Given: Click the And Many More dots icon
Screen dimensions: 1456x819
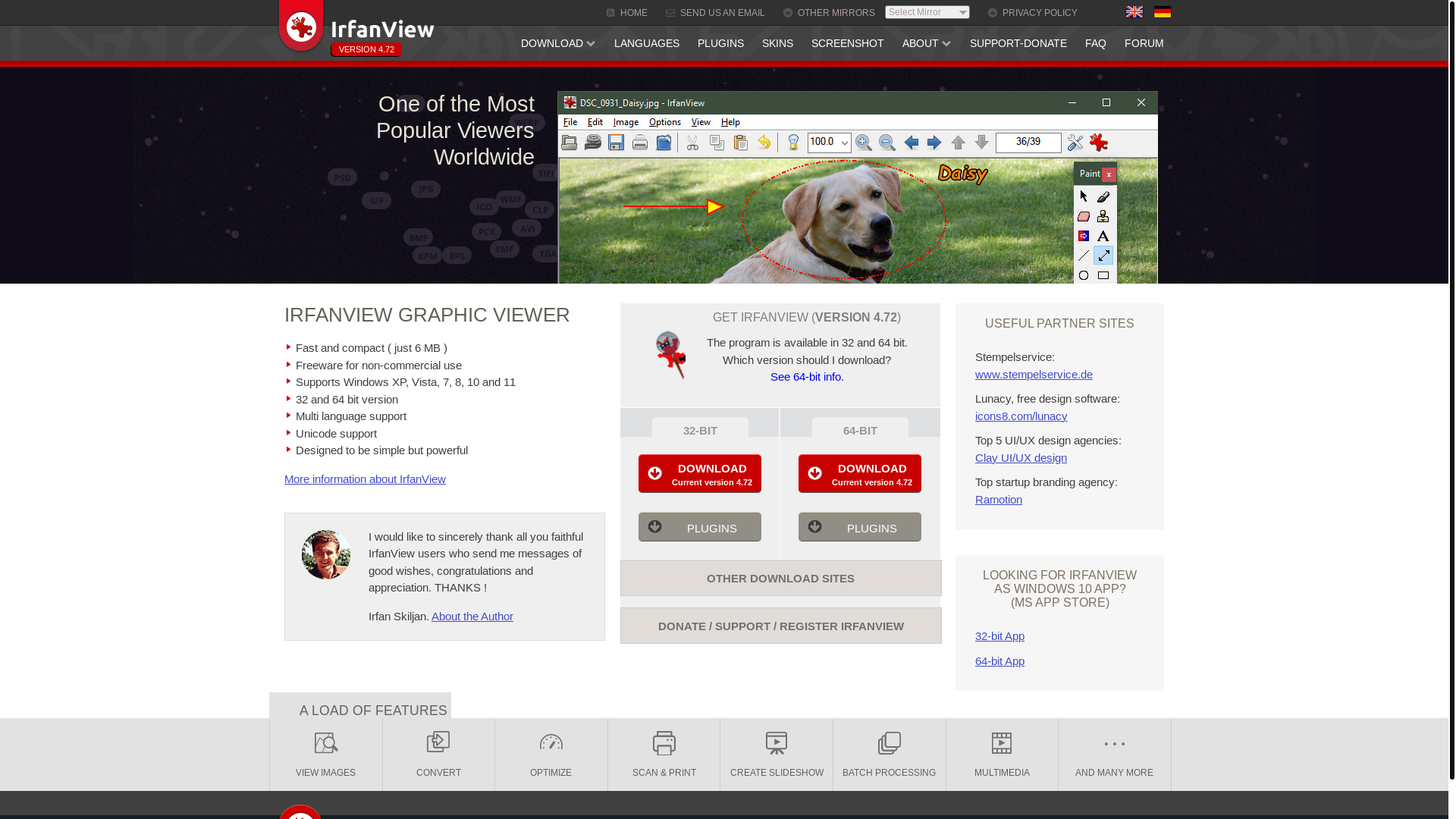Looking at the screenshot, I should click(1115, 744).
